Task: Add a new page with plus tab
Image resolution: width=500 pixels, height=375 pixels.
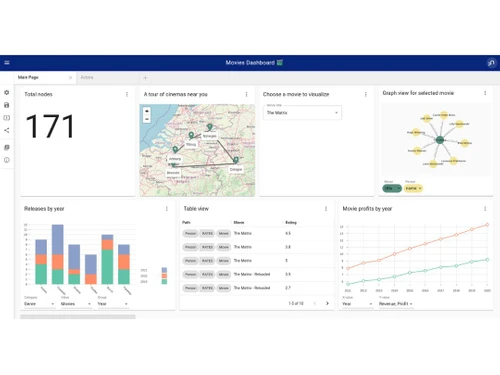Action: point(145,78)
